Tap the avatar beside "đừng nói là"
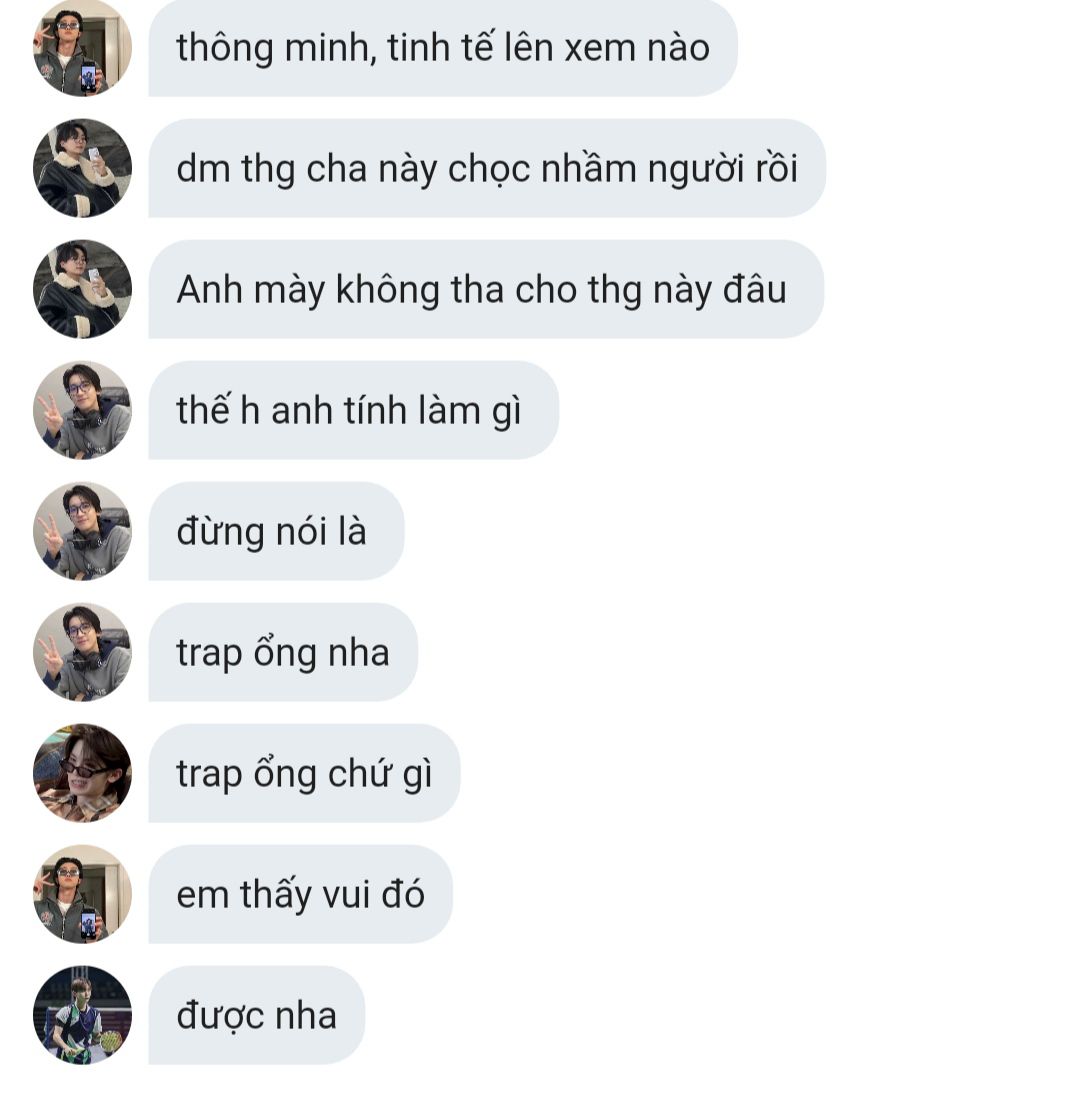The height and width of the screenshot is (1094, 1080). (x=82, y=531)
